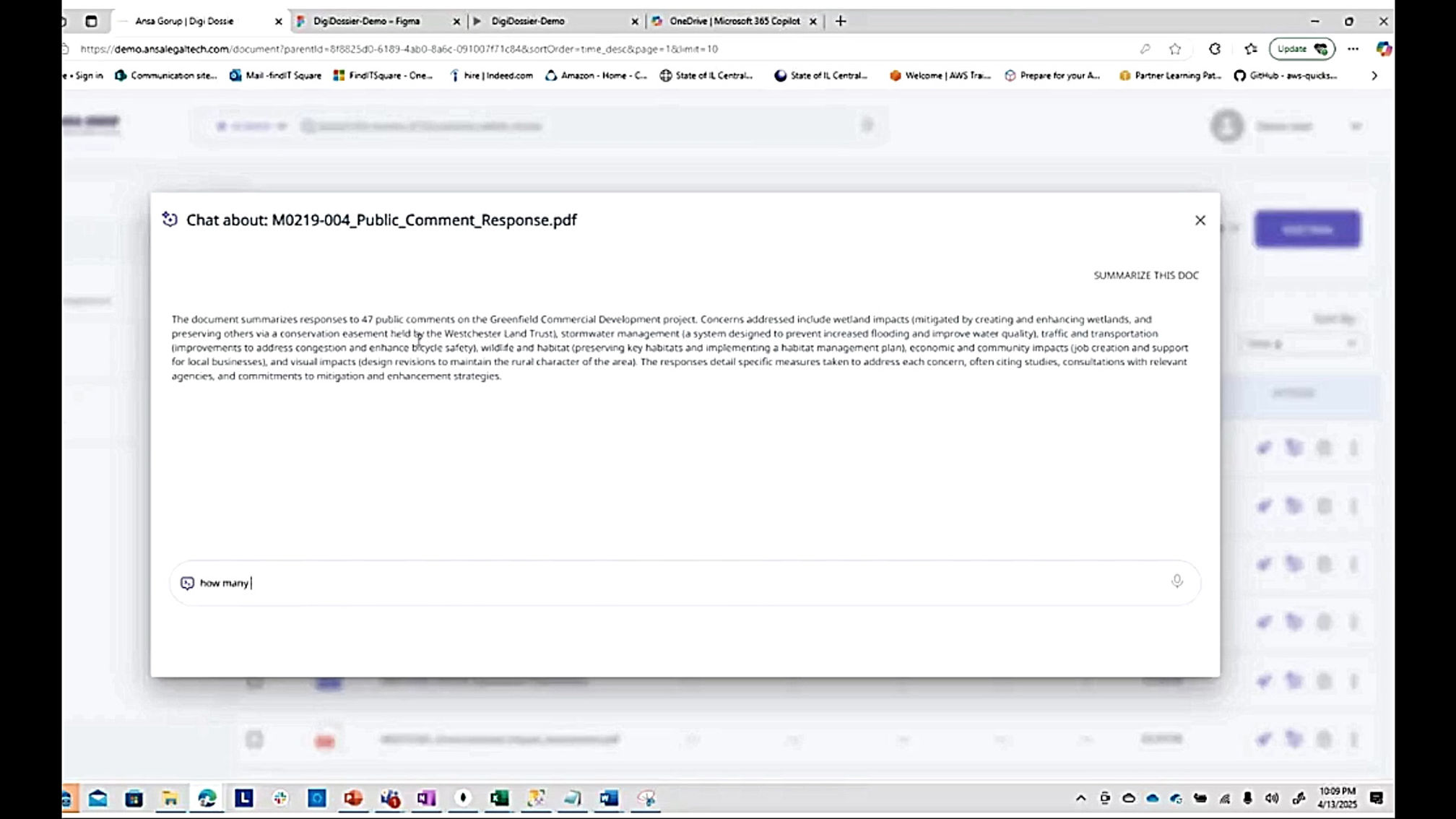Screen dimensions: 1456x819
Task: Click the browser address bar URL
Action: [x=399, y=49]
